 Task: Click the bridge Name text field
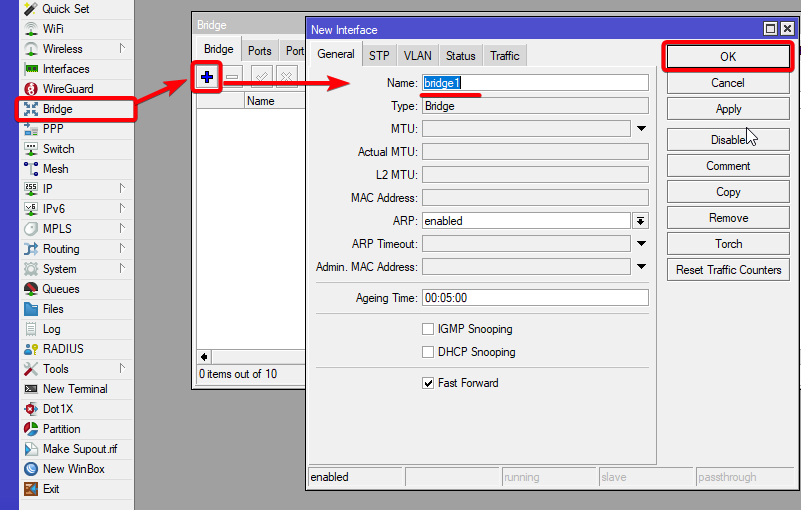535,83
